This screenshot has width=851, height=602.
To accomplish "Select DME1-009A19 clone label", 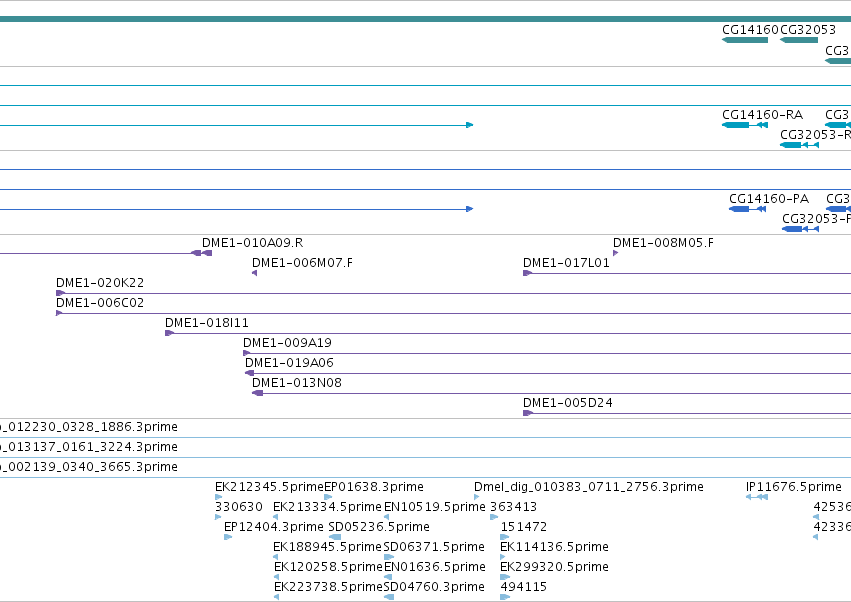I will (287, 343).
